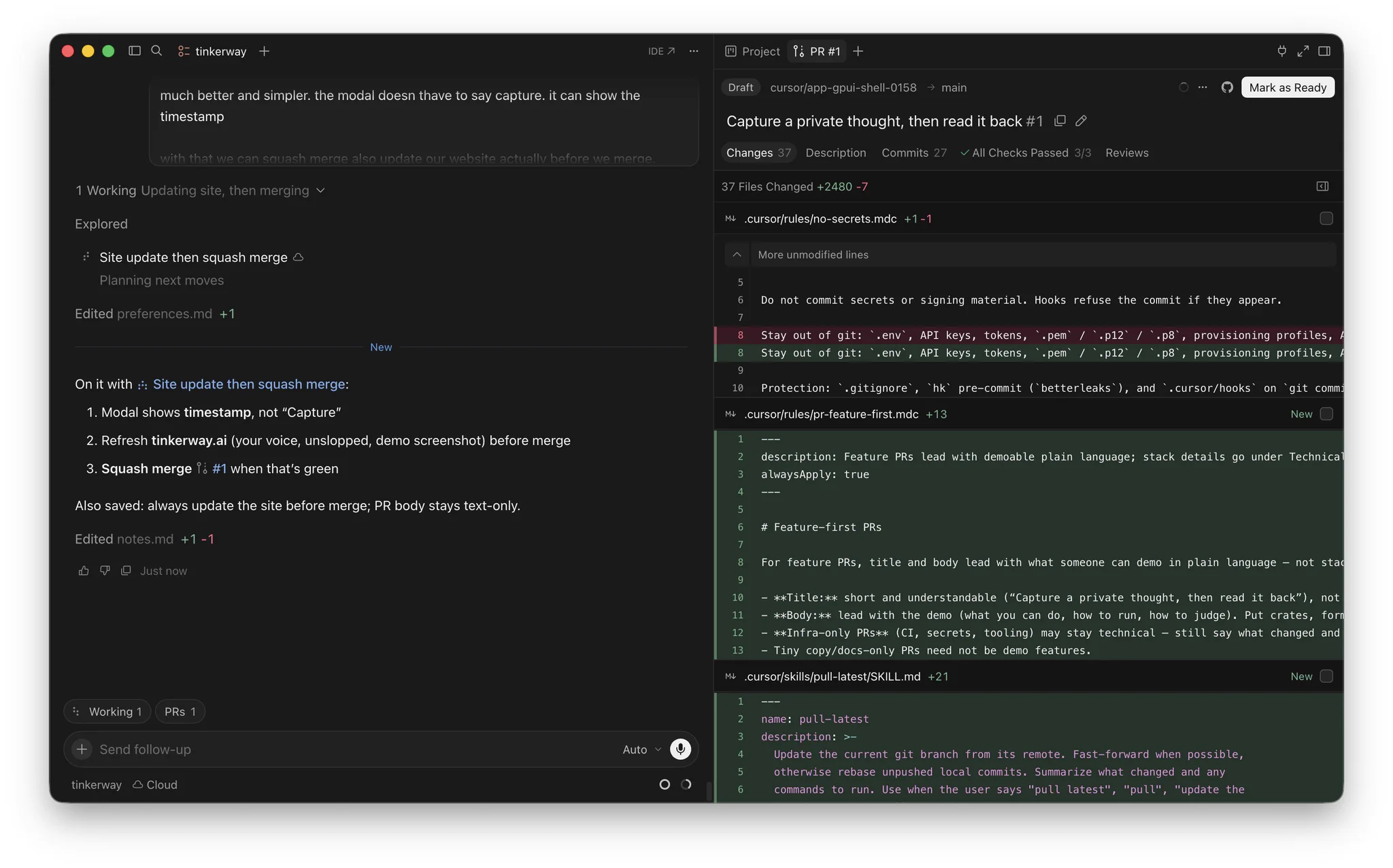This screenshot has width=1393, height=868.
Task: Click the plus attachment icon in follow-up box
Action: point(82,749)
